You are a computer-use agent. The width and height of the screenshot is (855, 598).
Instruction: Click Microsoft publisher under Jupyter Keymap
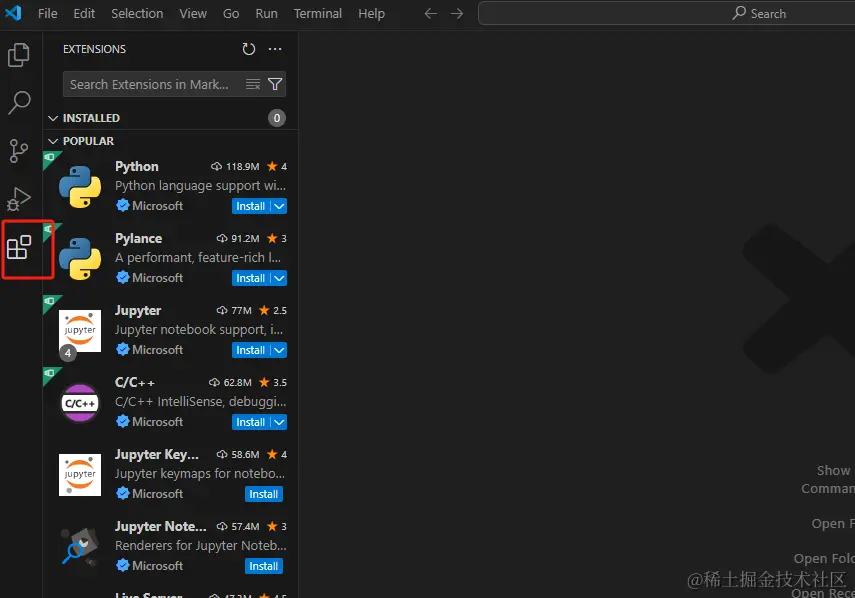point(158,493)
